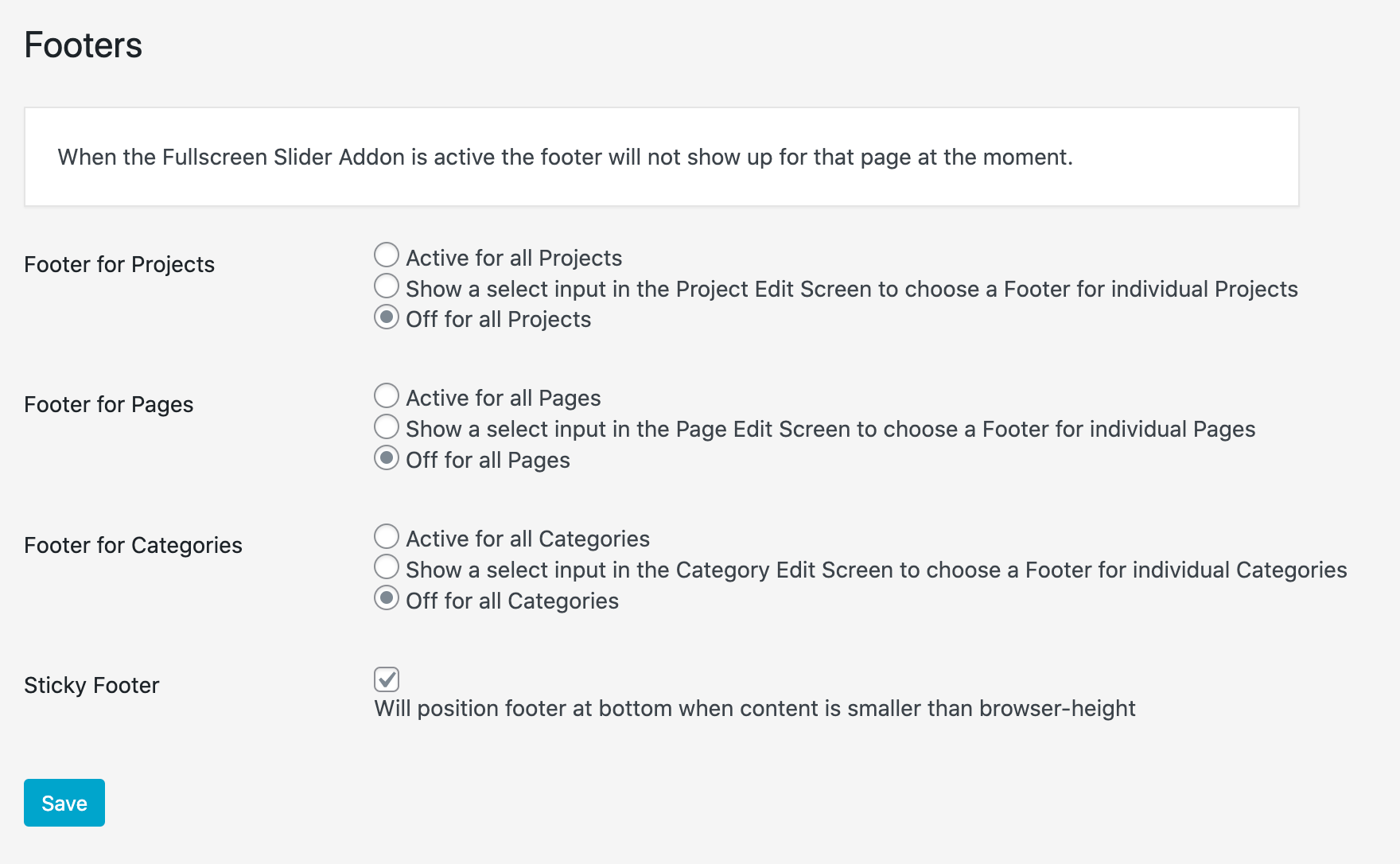
Task: Enable "Active for all Pages" option
Action: click(387, 395)
